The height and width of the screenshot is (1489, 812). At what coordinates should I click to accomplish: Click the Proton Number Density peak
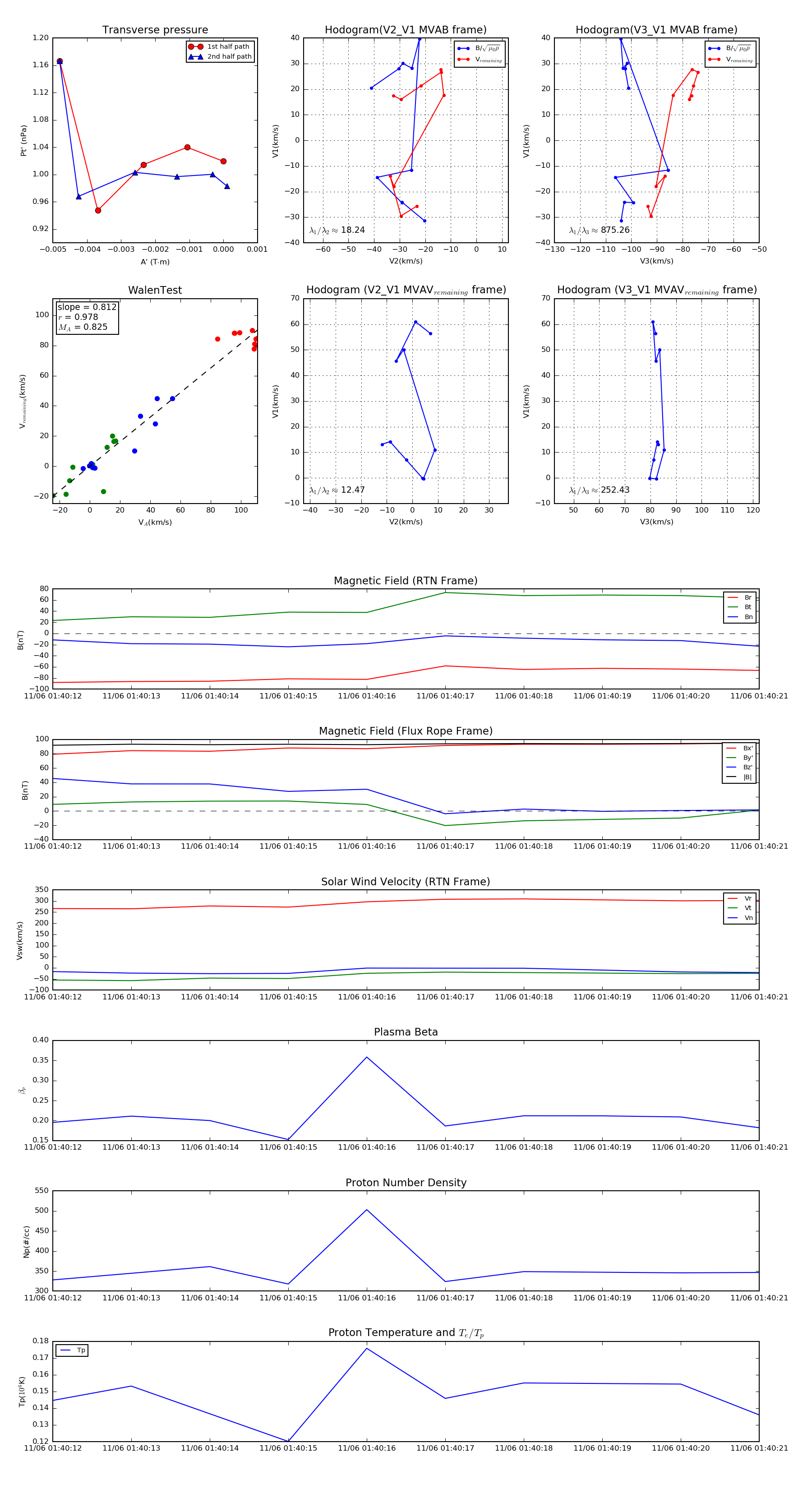366,1210
